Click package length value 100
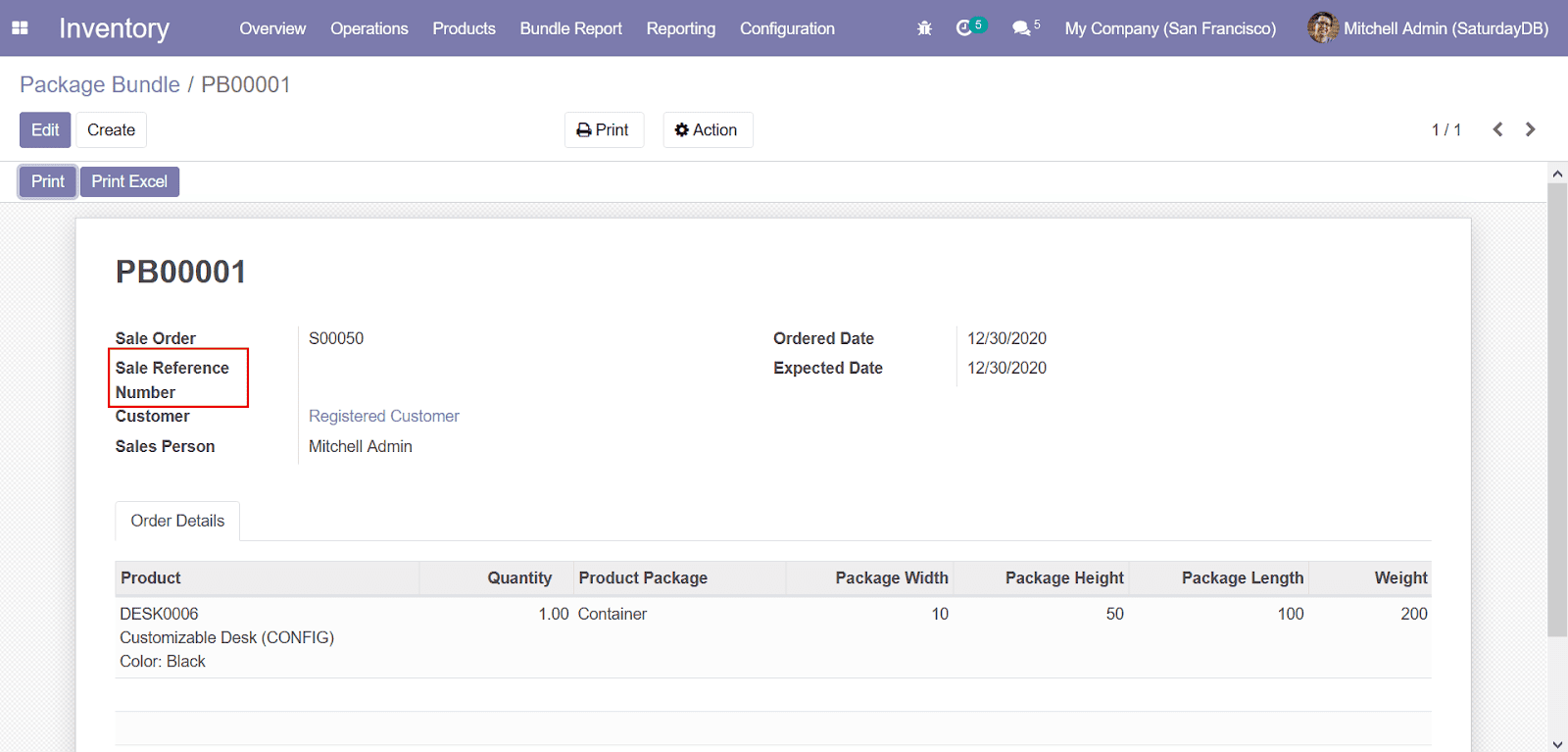The width and height of the screenshot is (1568, 752). (x=1291, y=614)
